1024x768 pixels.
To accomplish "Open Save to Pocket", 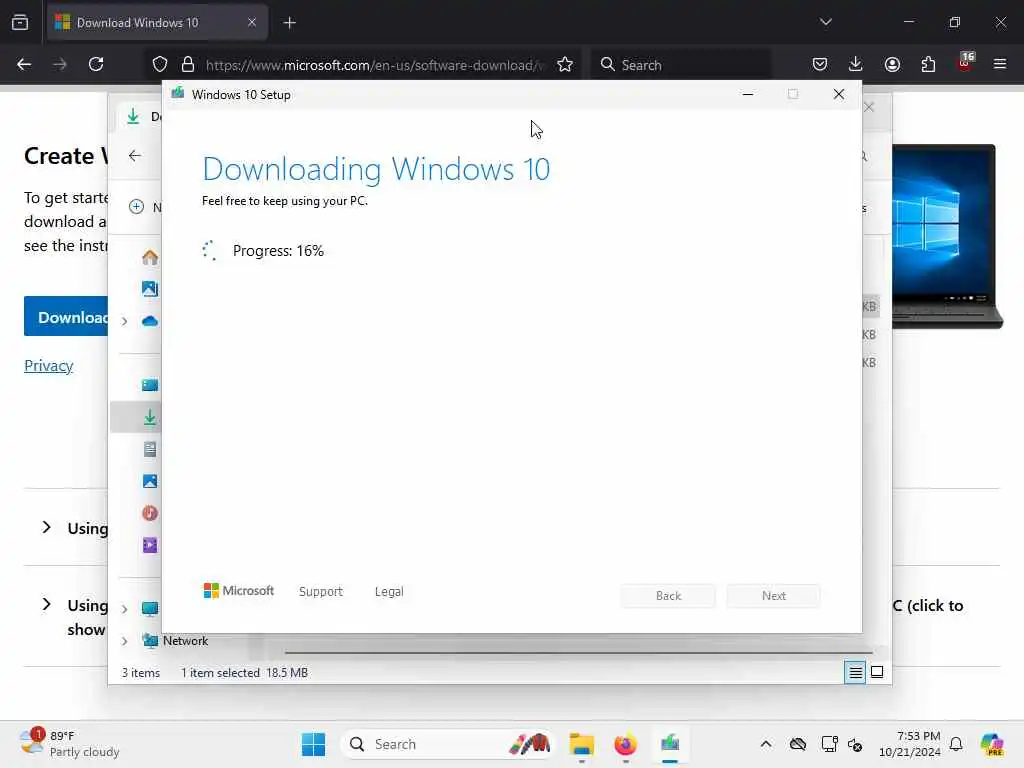I will (x=820, y=64).
